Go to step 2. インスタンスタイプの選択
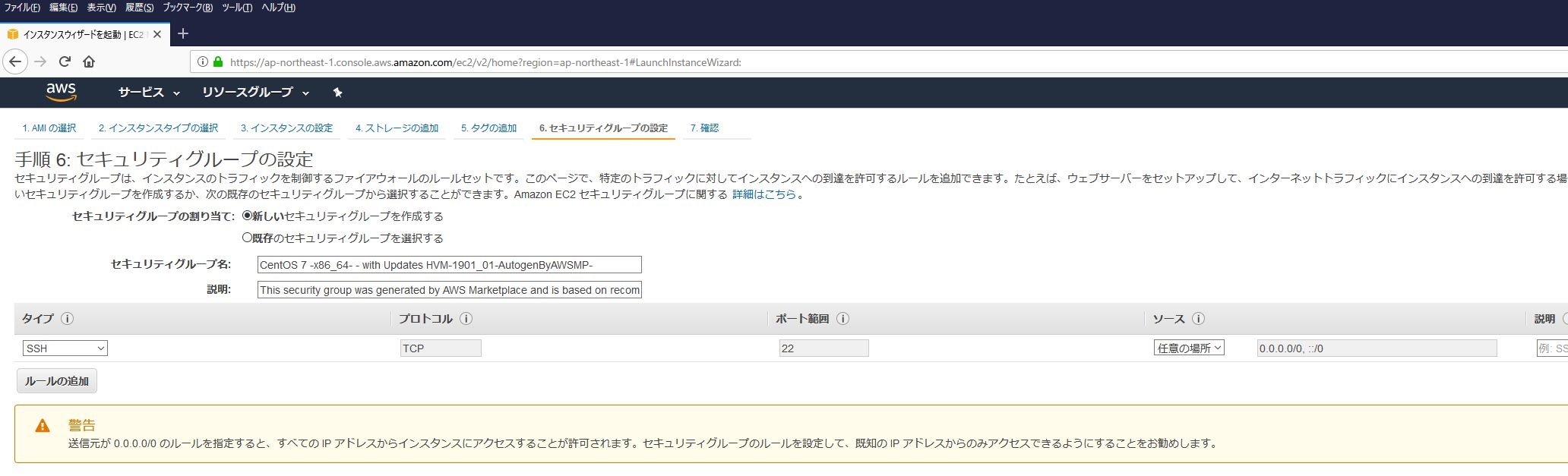The height and width of the screenshot is (476, 1568). click(x=158, y=128)
